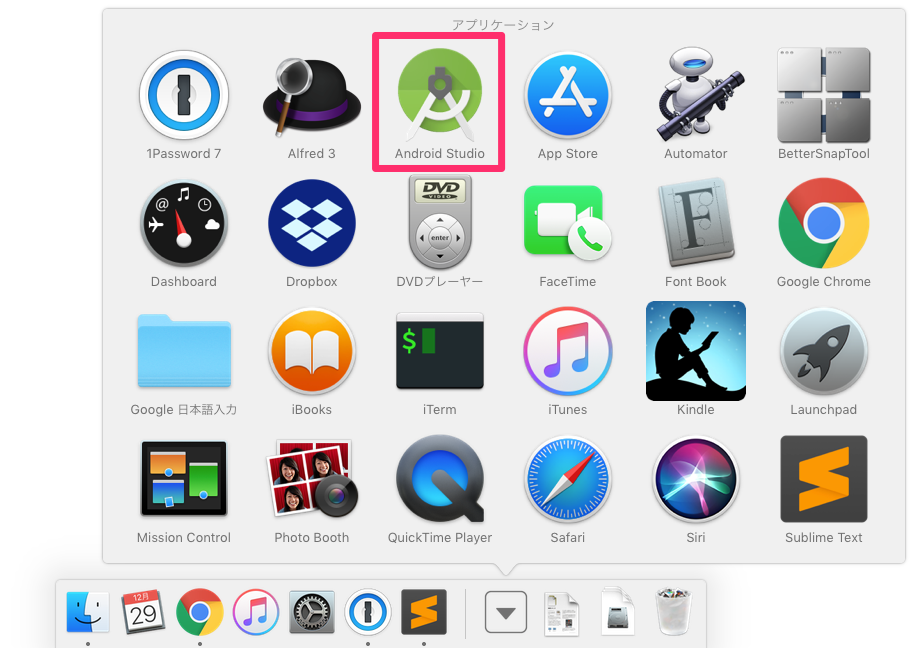Launch iTerm terminal app

coord(440,351)
